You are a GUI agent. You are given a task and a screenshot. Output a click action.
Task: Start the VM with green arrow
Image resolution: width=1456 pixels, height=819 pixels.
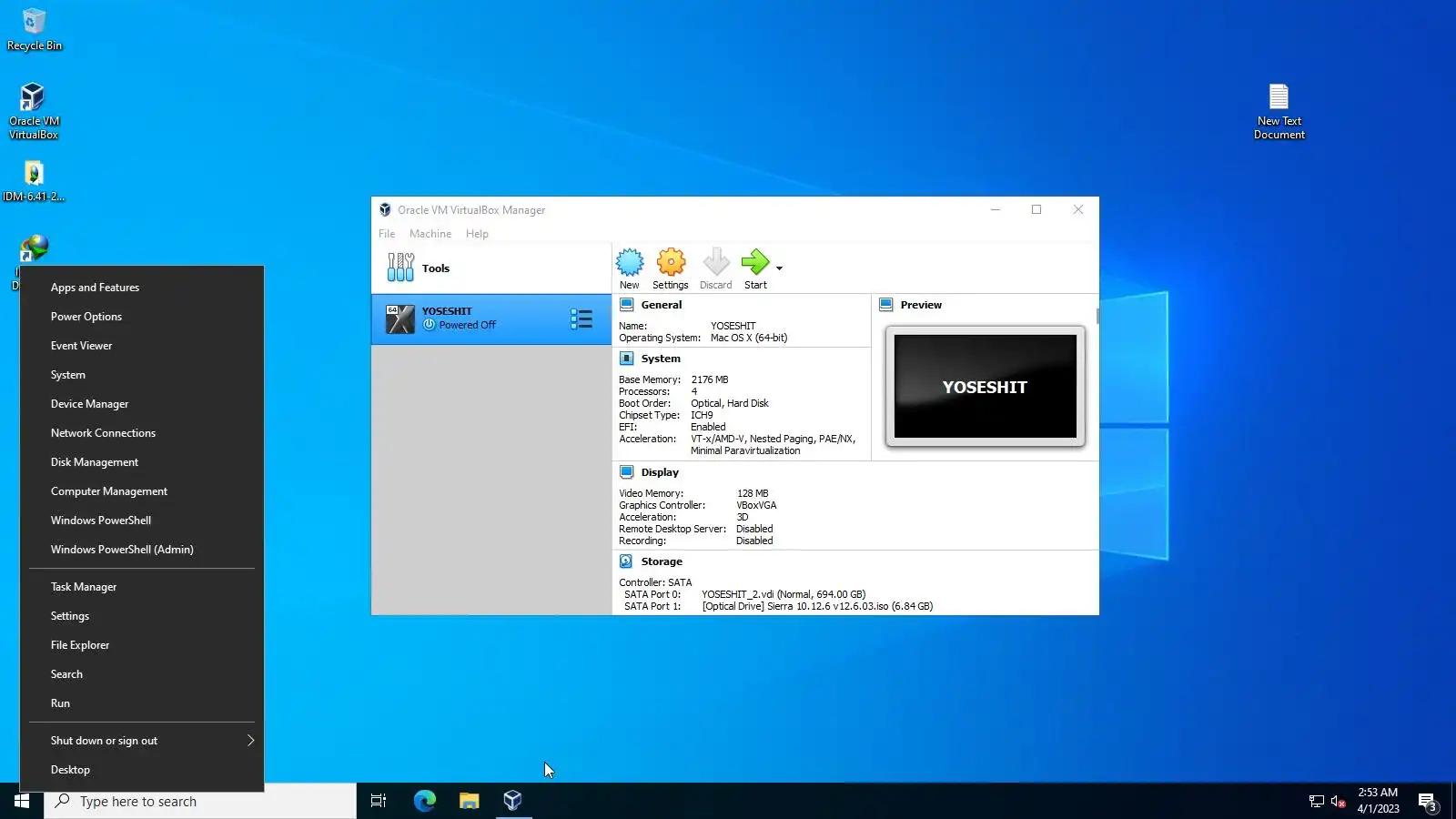coord(755,268)
